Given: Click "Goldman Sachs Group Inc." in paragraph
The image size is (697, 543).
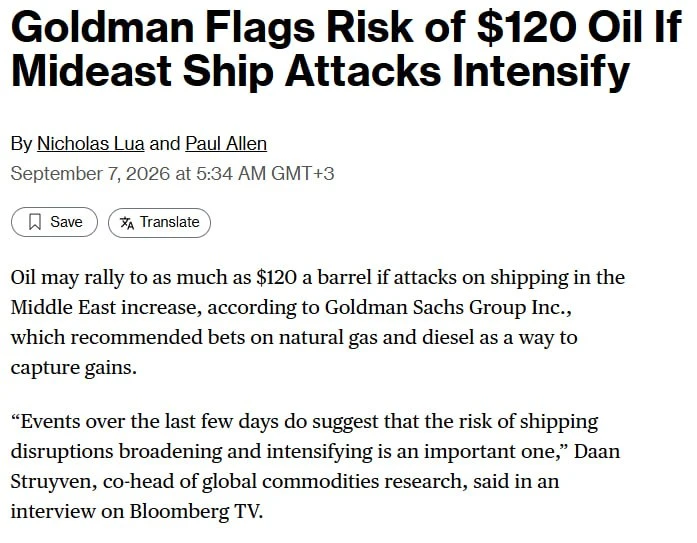Looking at the screenshot, I should tap(448, 307).
